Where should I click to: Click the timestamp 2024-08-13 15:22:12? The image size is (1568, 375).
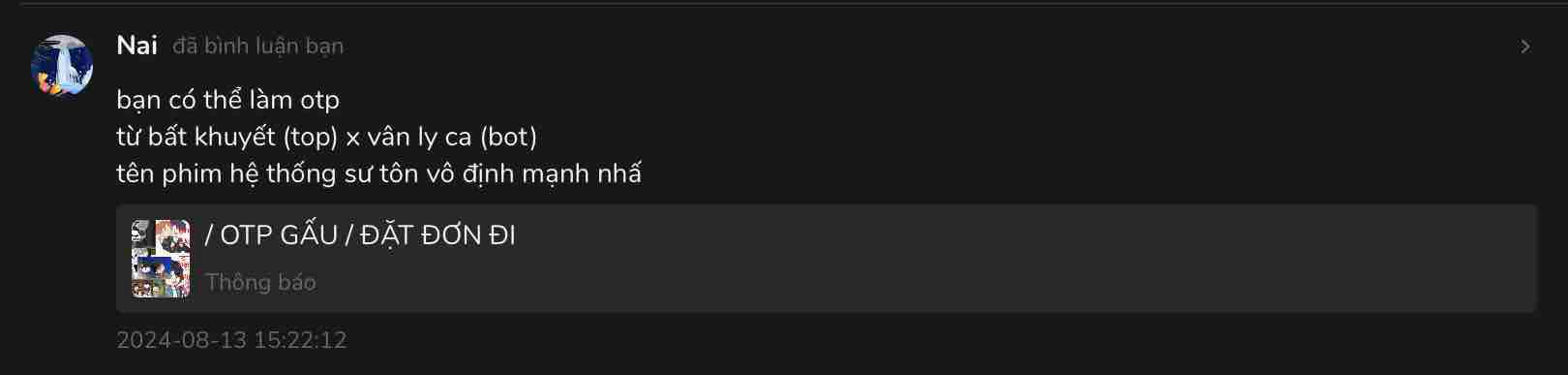click(x=231, y=340)
